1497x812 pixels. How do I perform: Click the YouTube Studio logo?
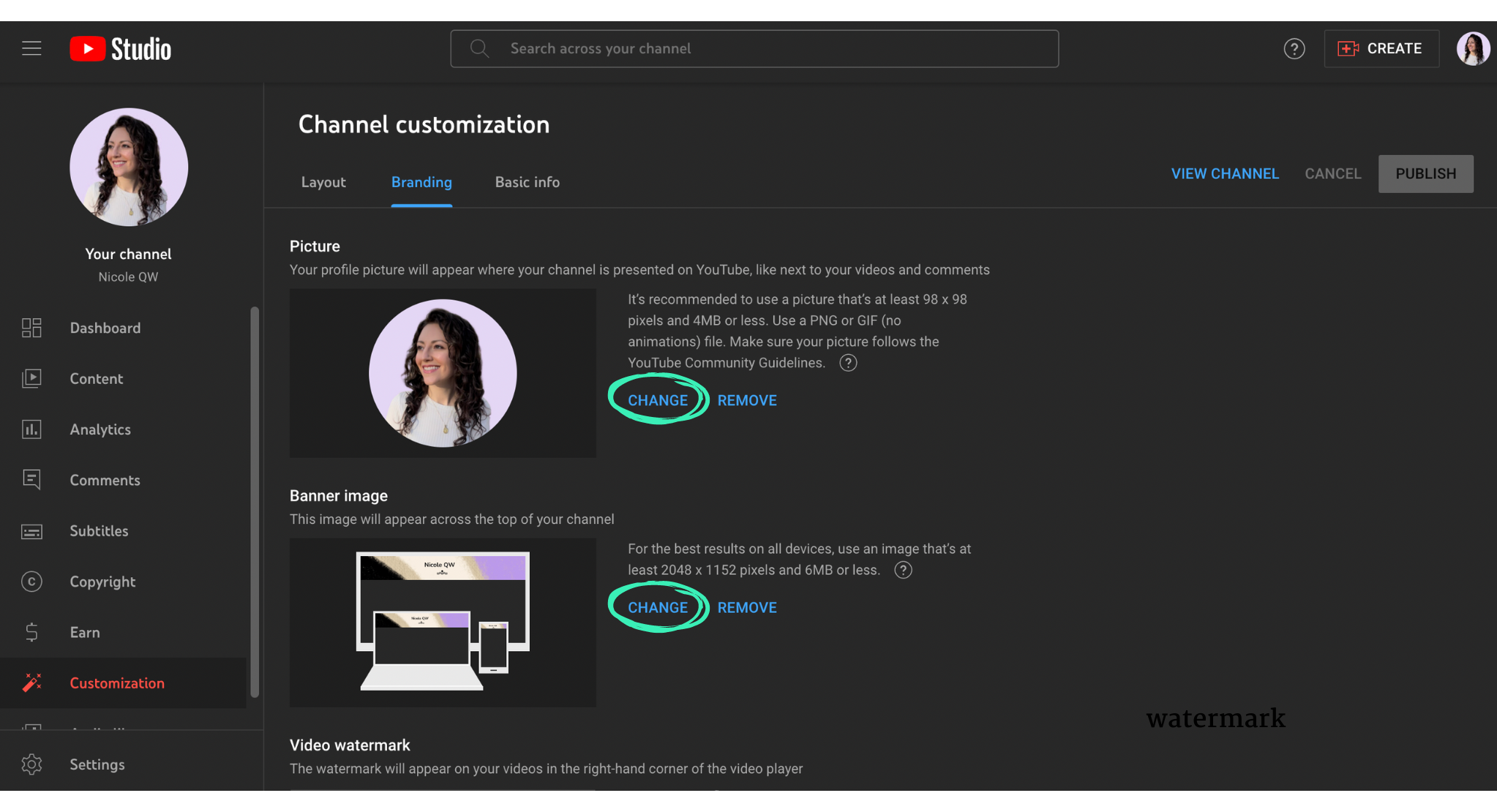pos(121,49)
